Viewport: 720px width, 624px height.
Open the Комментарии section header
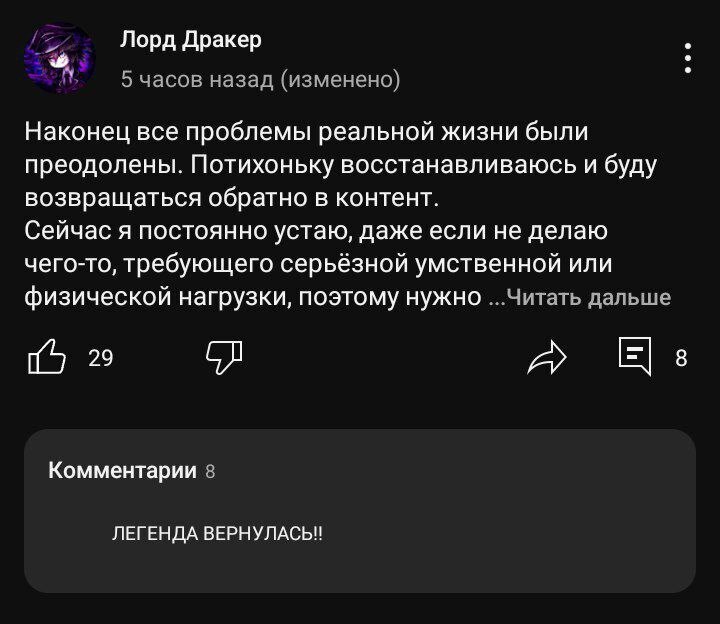click(x=122, y=470)
